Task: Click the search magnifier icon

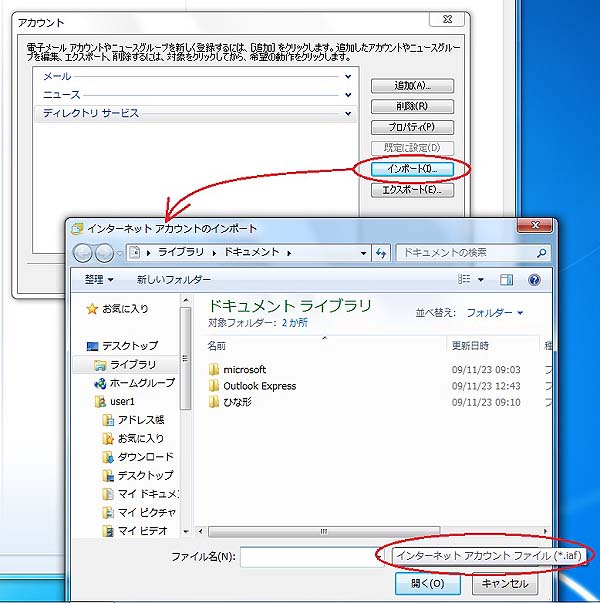Action: (542, 253)
